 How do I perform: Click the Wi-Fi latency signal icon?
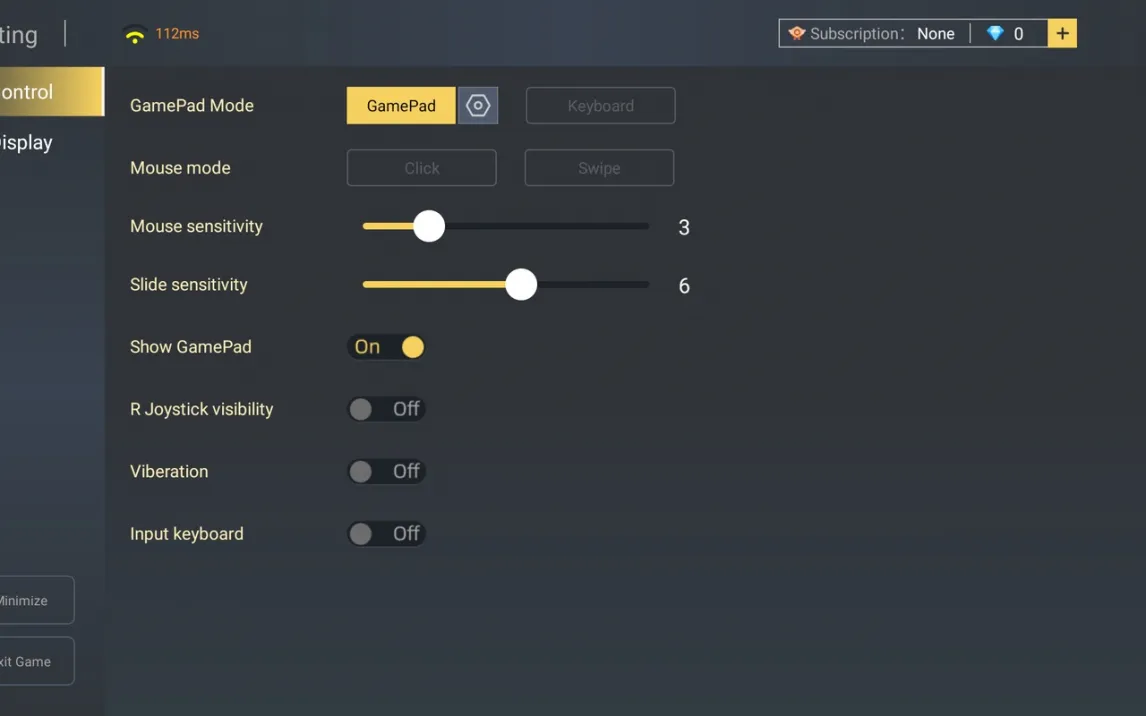[x=135, y=35]
